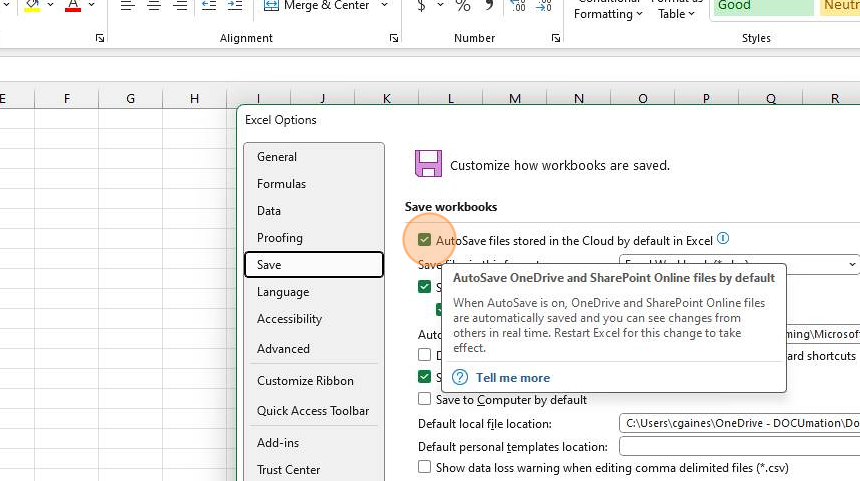860x481 pixels.
Task: Open the Conditional Formatting dropdown
Action: click(x=608, y=14)
